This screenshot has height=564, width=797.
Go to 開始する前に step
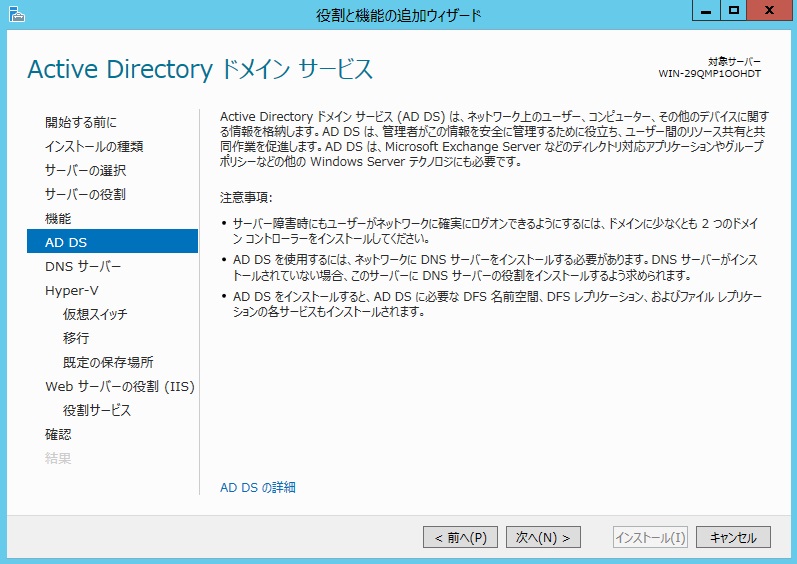(81, 122)
